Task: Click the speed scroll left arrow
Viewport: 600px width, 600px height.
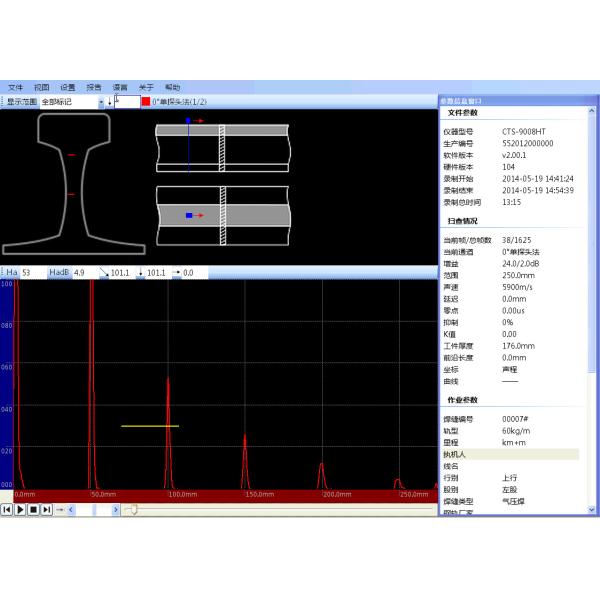Action: (x=71, y=509)
